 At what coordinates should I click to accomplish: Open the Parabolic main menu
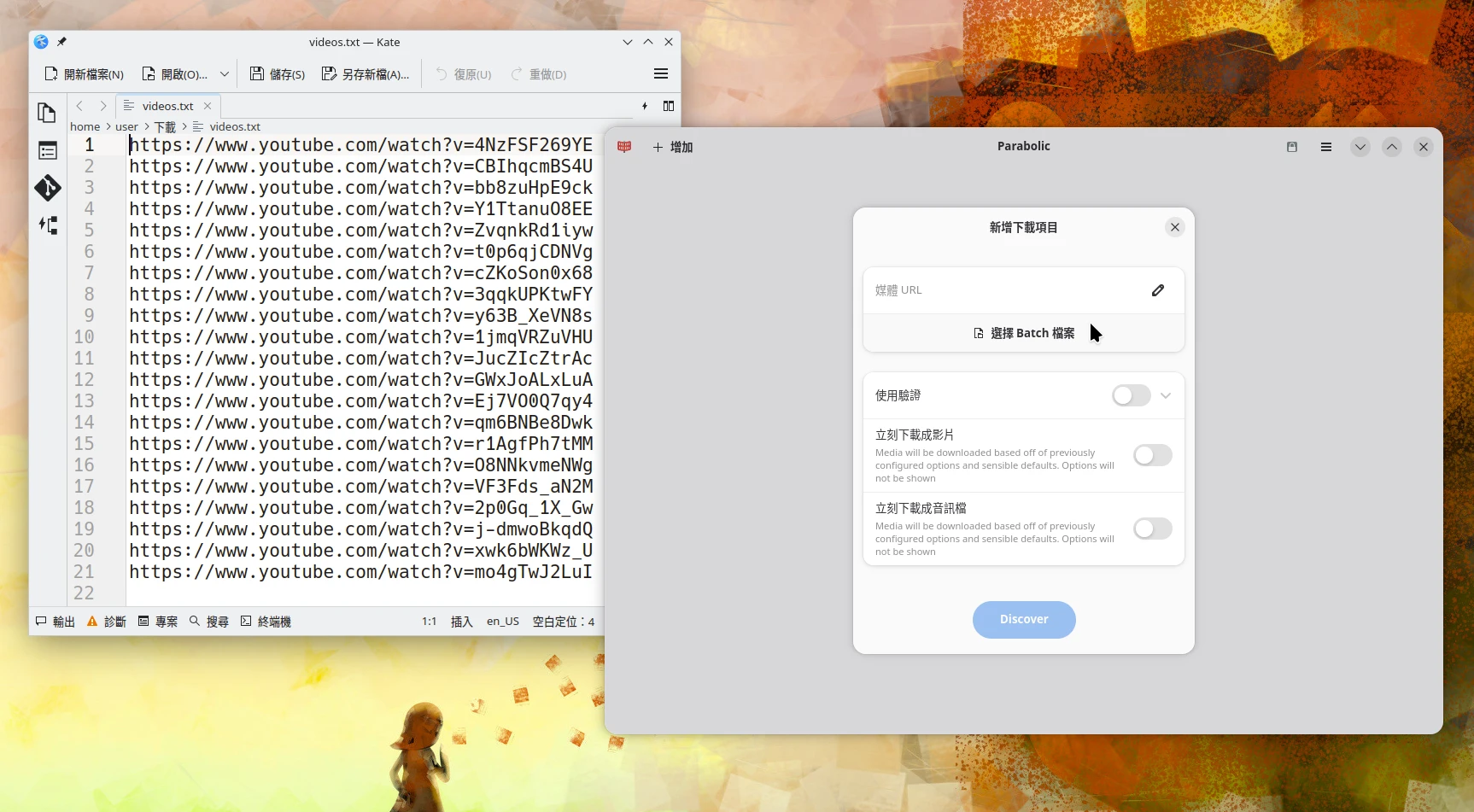click(x=1326, y=147)
